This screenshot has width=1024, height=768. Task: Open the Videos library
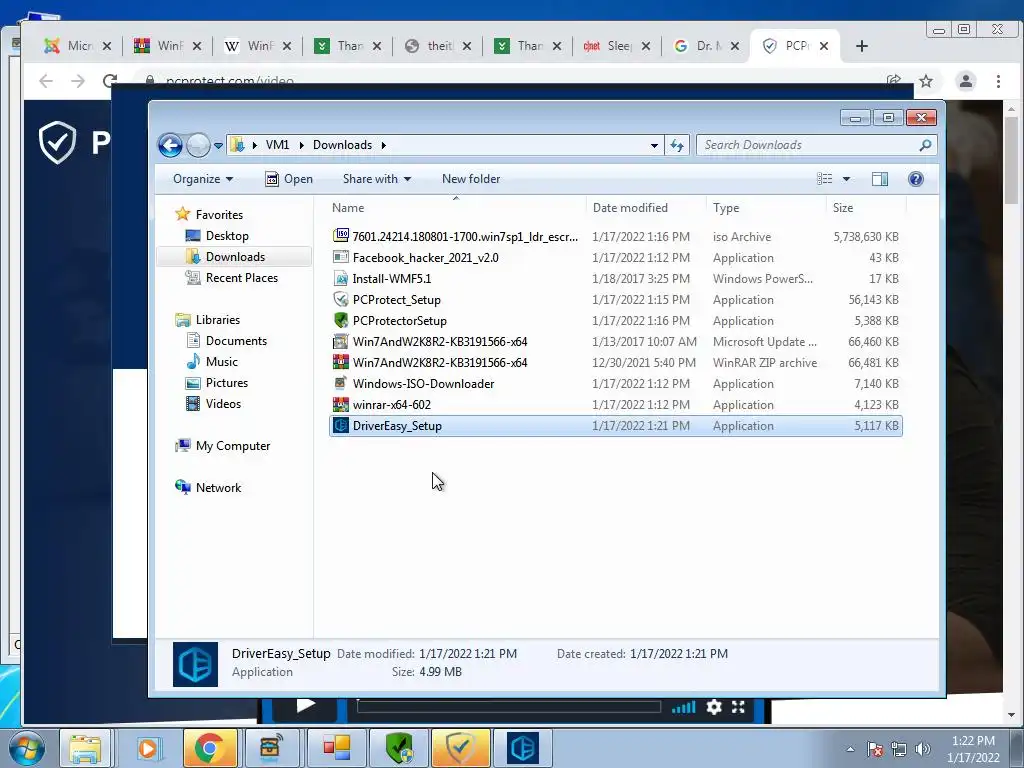point(223,404)
